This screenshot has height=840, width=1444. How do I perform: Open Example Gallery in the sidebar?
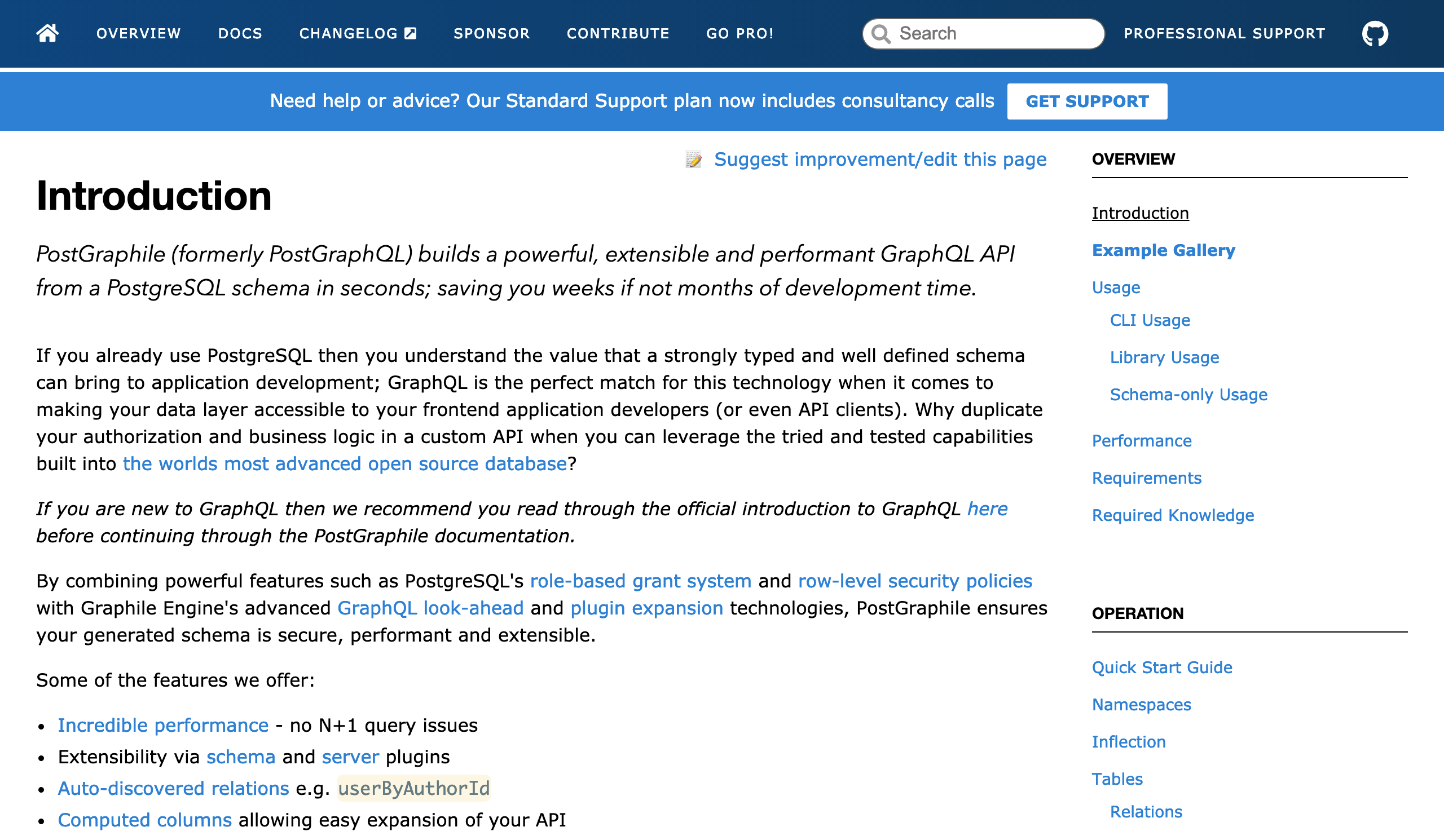(1163, 250)
